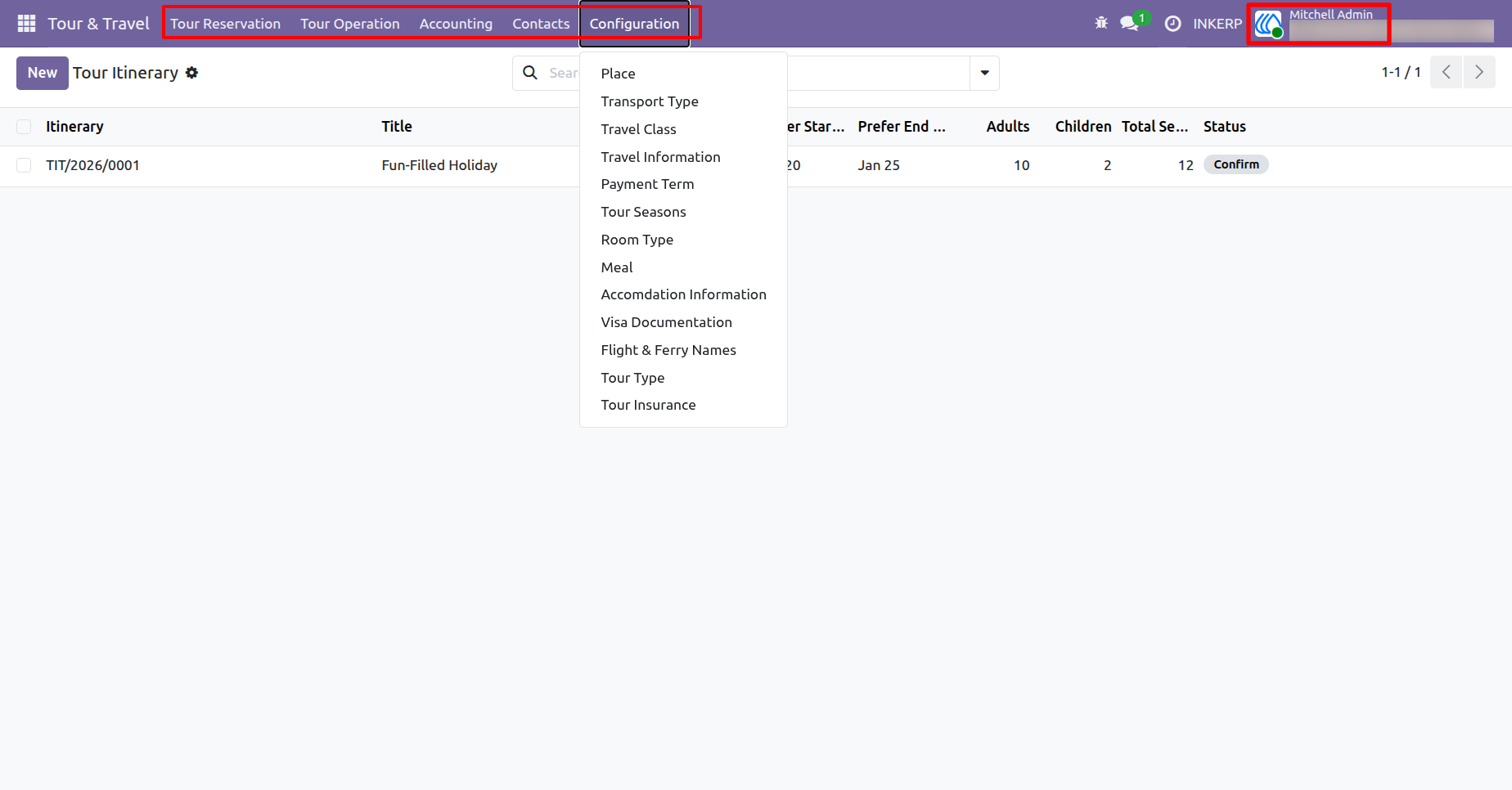
Task: Open Accomdation Information menu entry
Action: [683, 294]
